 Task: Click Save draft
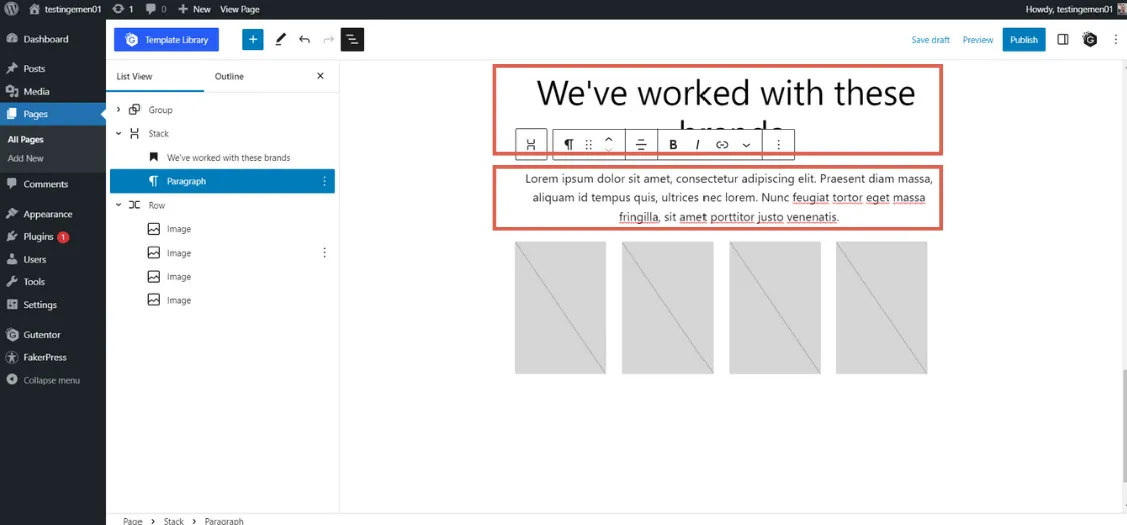(931, 40)
